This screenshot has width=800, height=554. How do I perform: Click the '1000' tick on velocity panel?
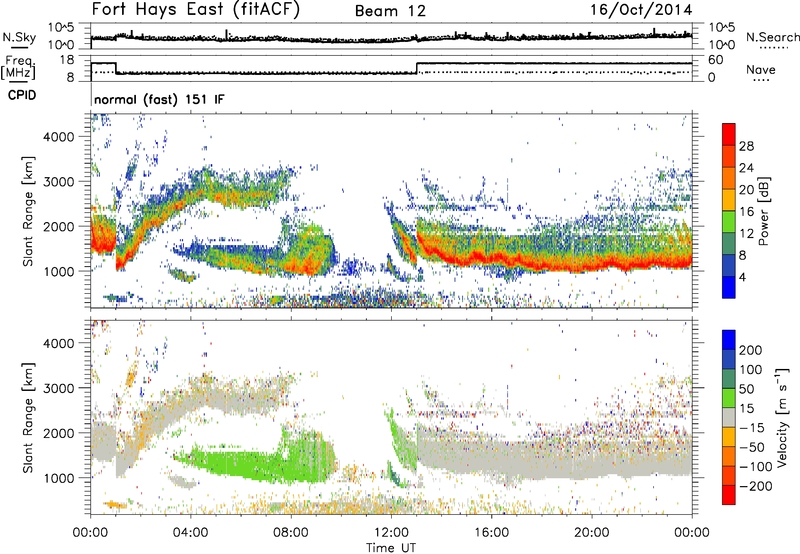pyautogui.click(x=58, y=478)
